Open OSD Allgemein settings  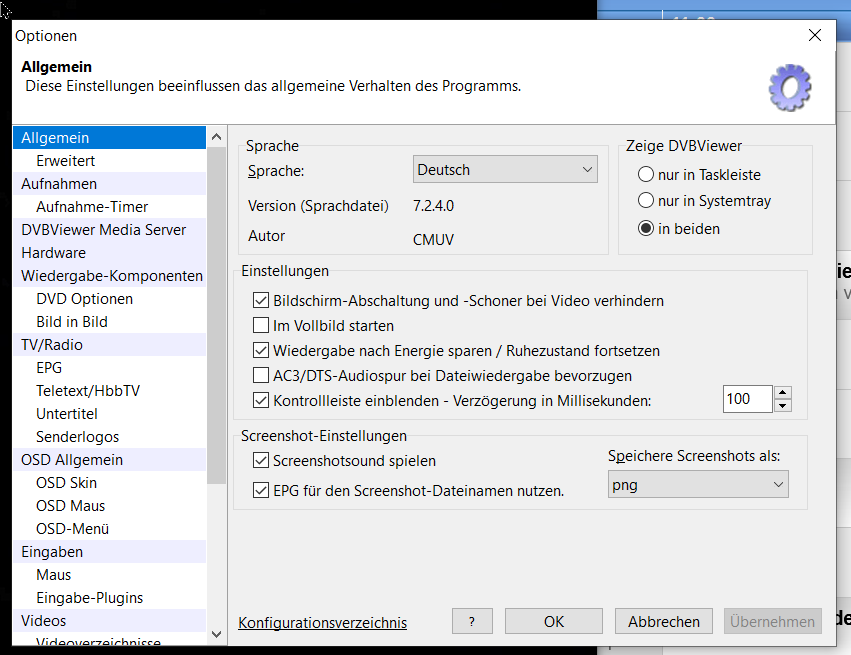click(x=109, y=460)
